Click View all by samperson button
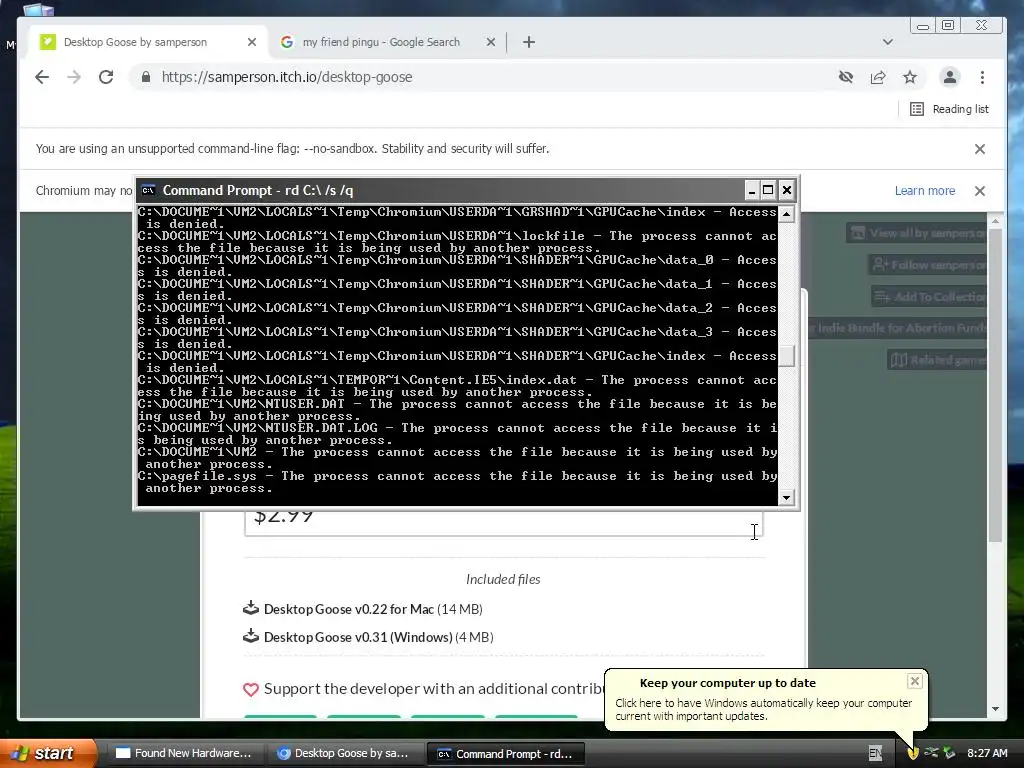Image resolution: width=1024 pixels, height=768 pixels. click(x=916, y=232)
